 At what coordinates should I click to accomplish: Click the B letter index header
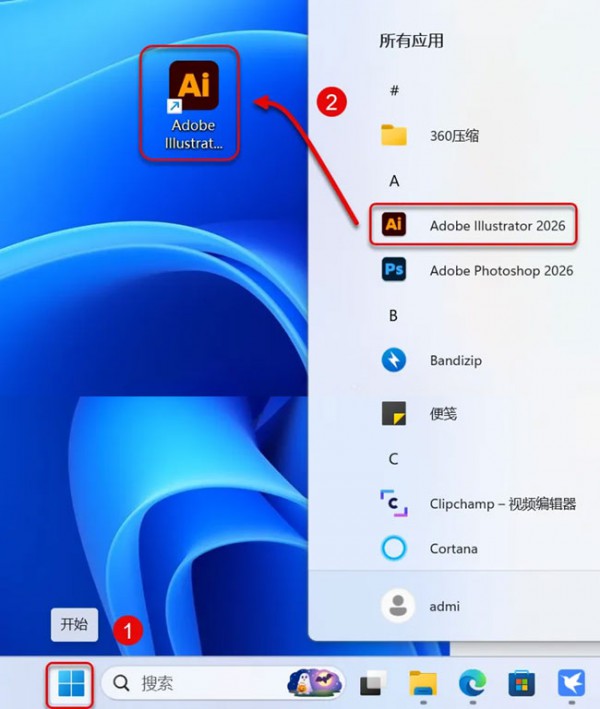click(393, 315)
